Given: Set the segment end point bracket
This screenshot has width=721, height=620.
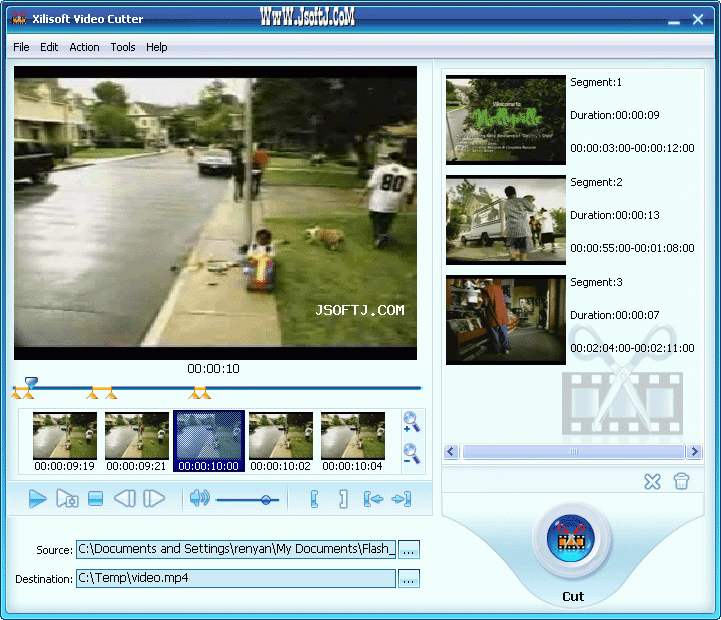Looking at the screenshot, I should [343, 499].
